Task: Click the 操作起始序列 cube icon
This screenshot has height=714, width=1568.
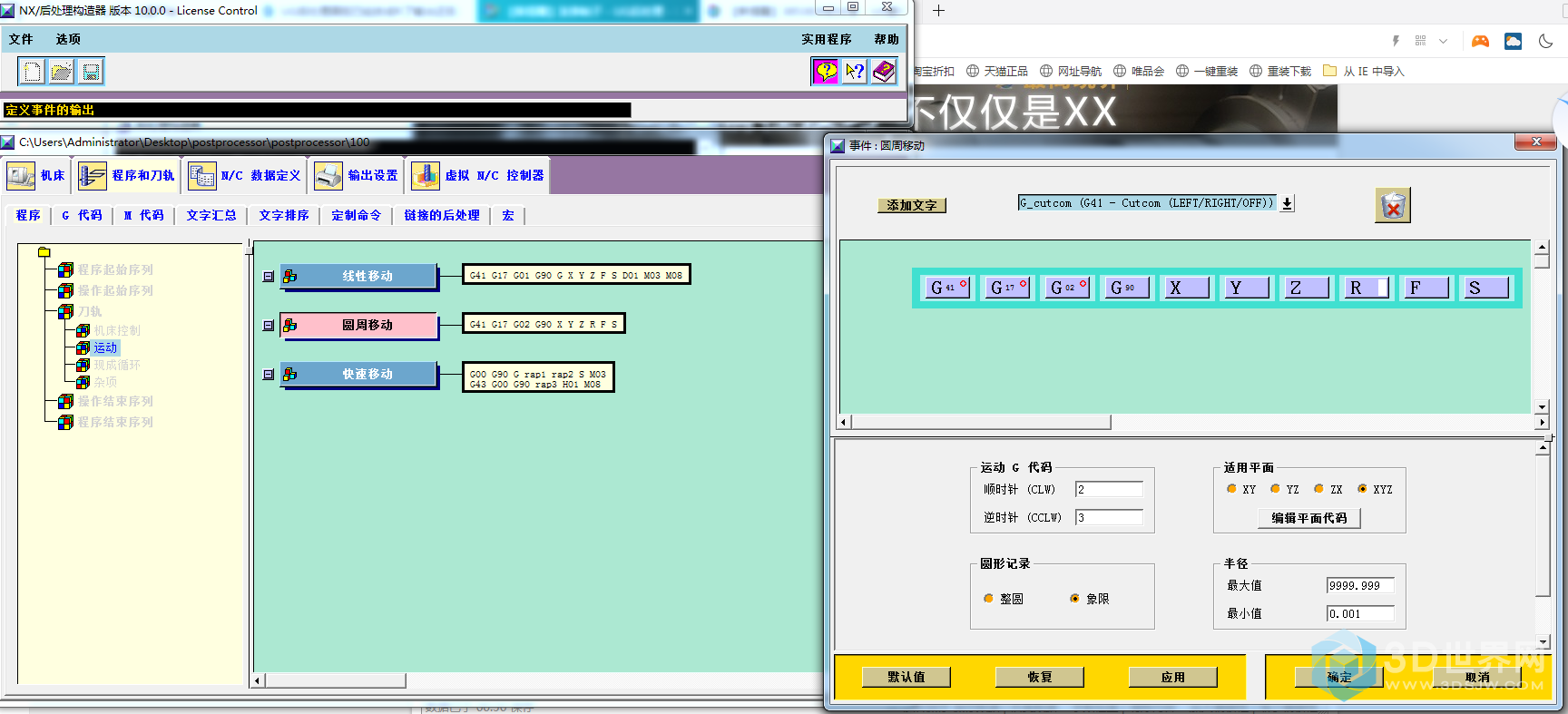Action: [65, 290]
